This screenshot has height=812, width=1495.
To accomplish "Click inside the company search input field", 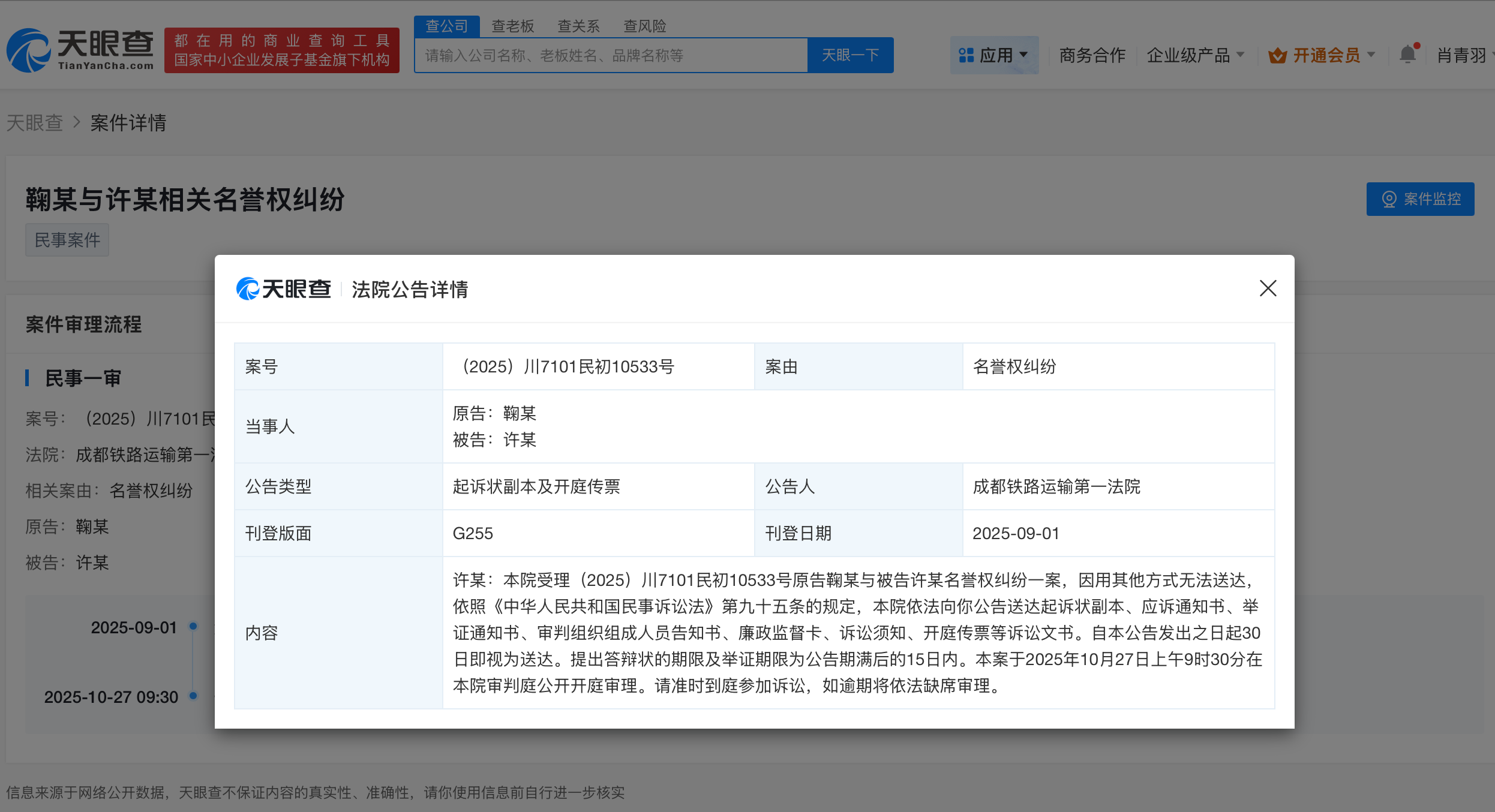I will (611, 55).
